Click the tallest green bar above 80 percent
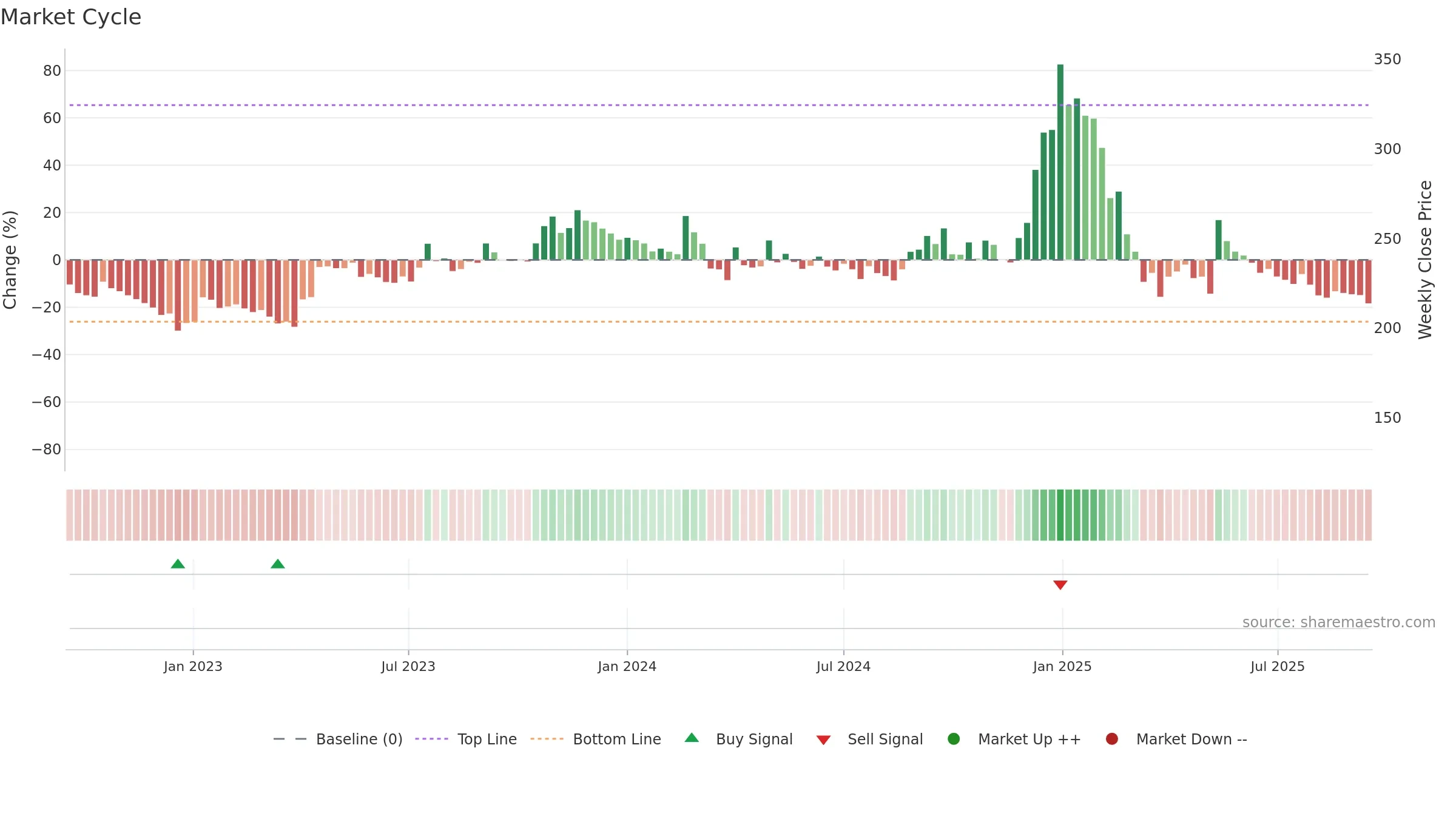Screen dimensions: 1456x819 pos(1060,162)
